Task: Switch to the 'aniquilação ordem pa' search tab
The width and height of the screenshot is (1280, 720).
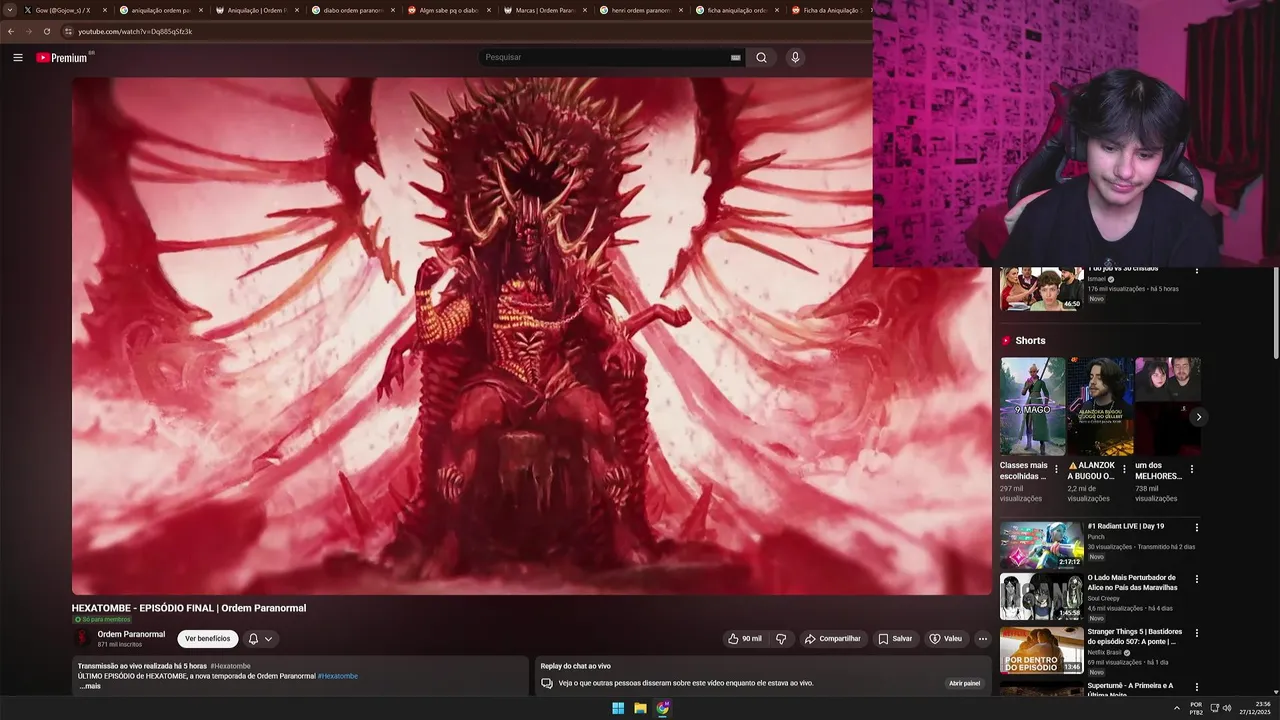Action: coord(161,10)
